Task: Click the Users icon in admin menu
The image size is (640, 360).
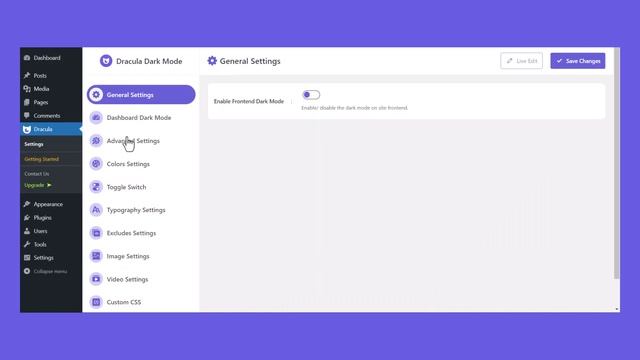Action: coord(27,231)
